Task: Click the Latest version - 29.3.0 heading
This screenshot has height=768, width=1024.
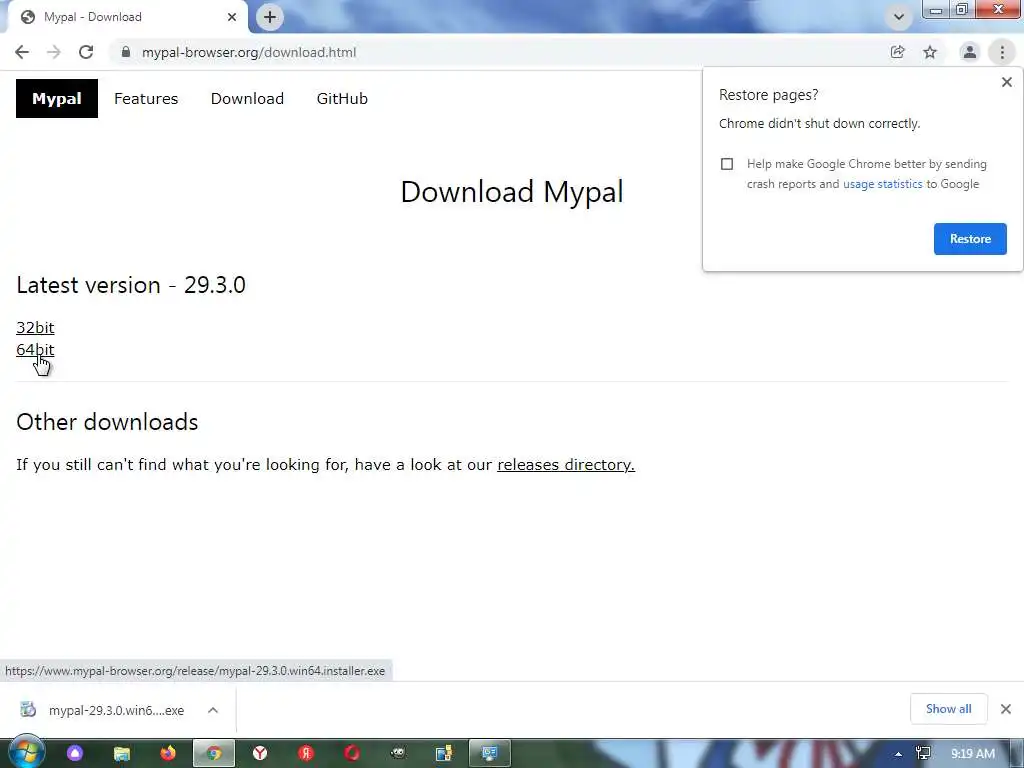Action: click(131, 285)
